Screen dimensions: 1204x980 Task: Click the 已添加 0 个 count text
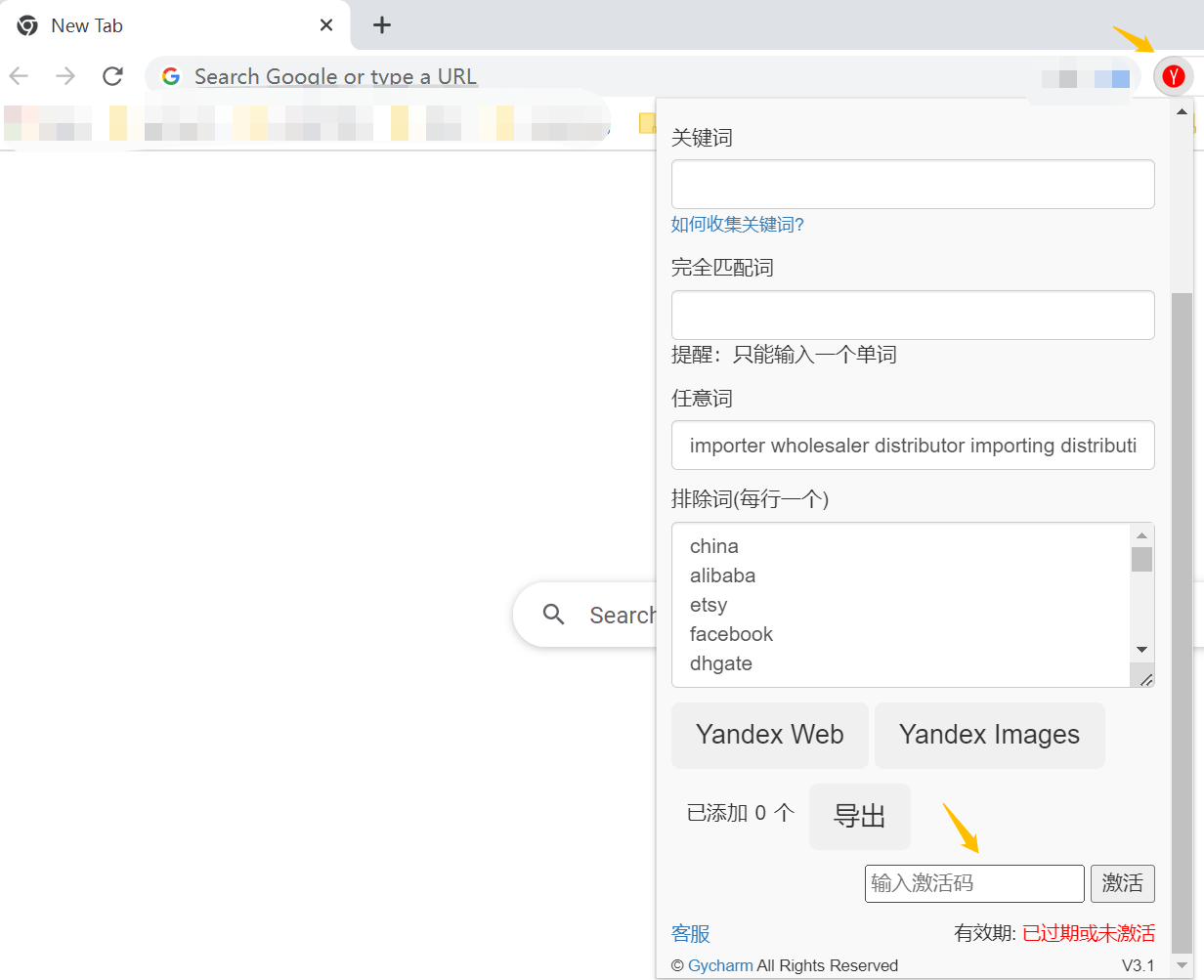[x=741, y=813]
